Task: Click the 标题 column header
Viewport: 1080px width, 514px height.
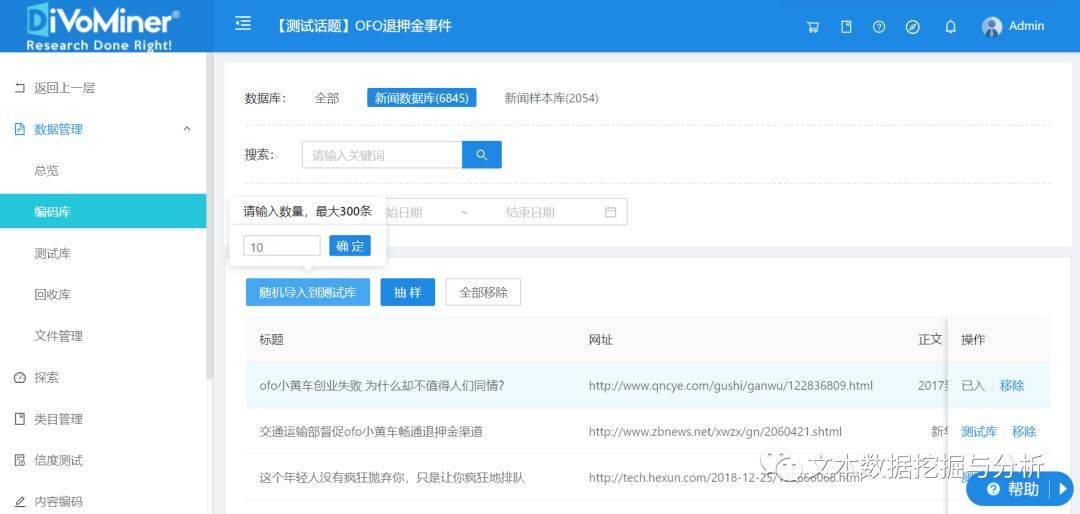Action: click(x=271, y=340)
